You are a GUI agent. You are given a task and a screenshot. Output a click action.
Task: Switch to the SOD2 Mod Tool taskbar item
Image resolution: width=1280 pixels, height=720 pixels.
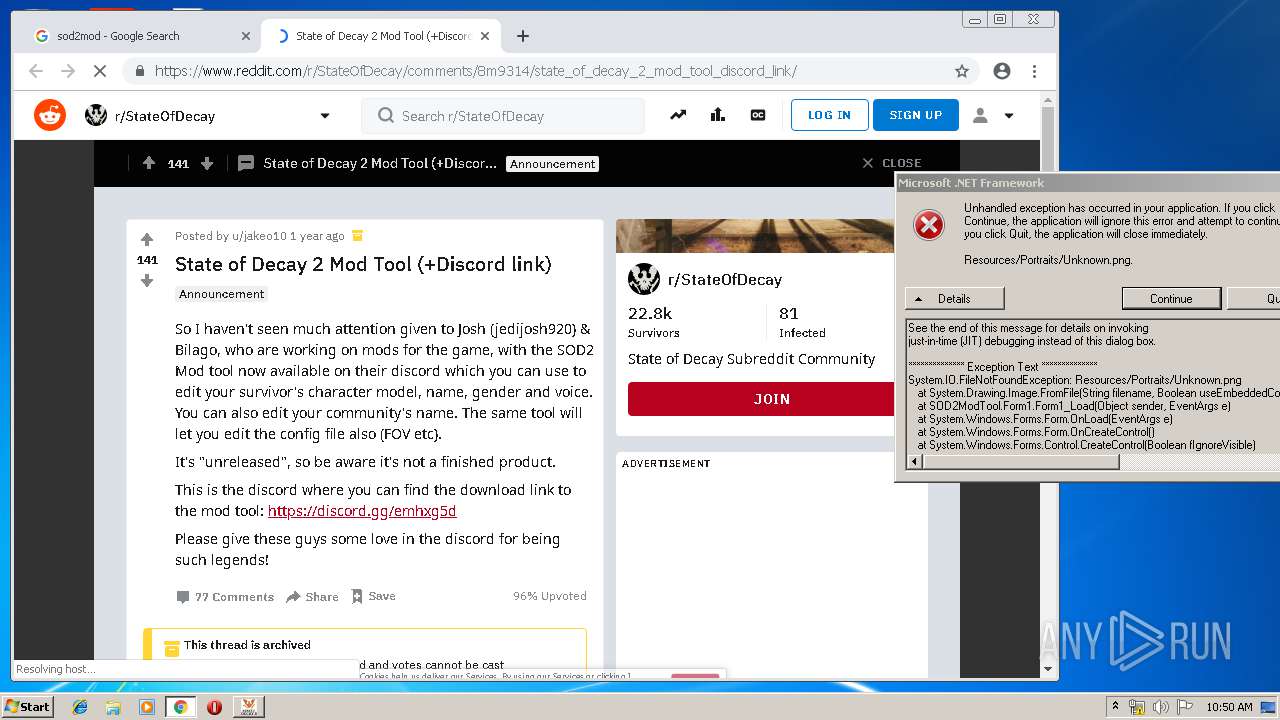click(x=248, y=707)
